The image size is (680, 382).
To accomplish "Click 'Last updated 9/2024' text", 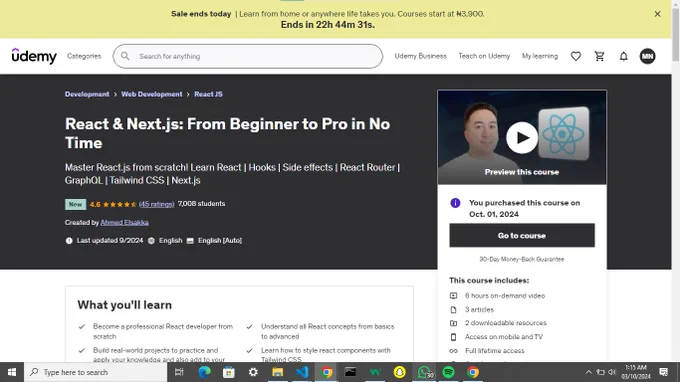I will tap(110, 241).
